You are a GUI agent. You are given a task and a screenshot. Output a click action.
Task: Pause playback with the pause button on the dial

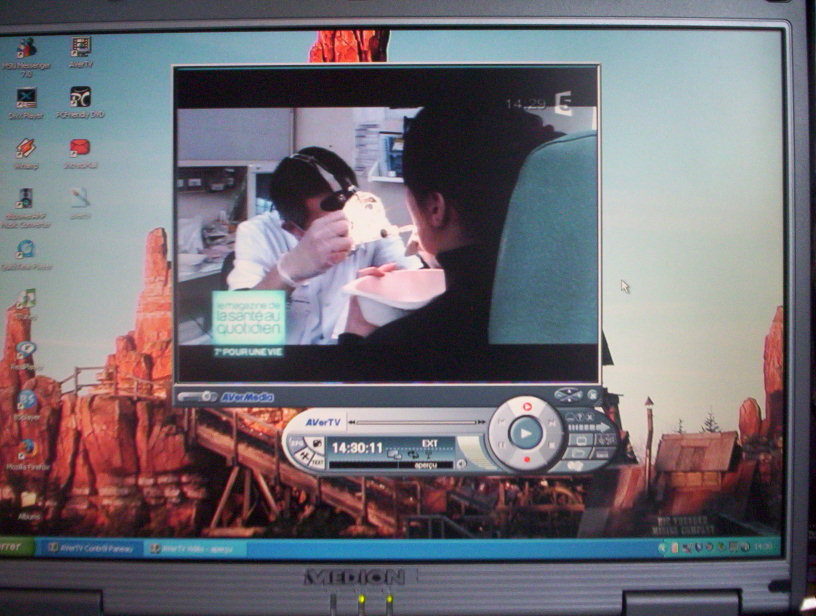[x=501, y=445]
